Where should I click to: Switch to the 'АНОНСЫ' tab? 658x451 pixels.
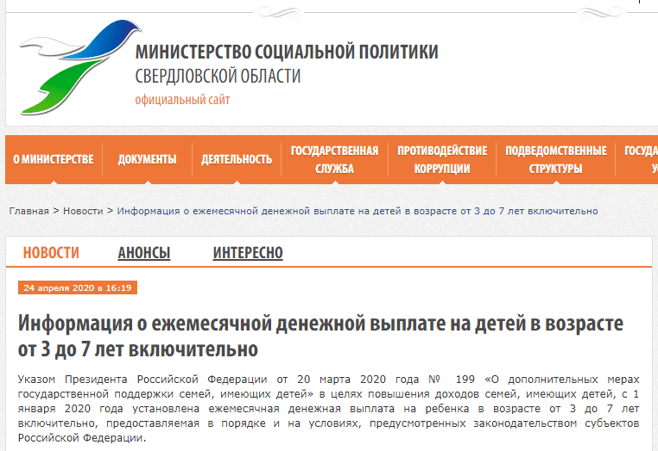[144, 253]
